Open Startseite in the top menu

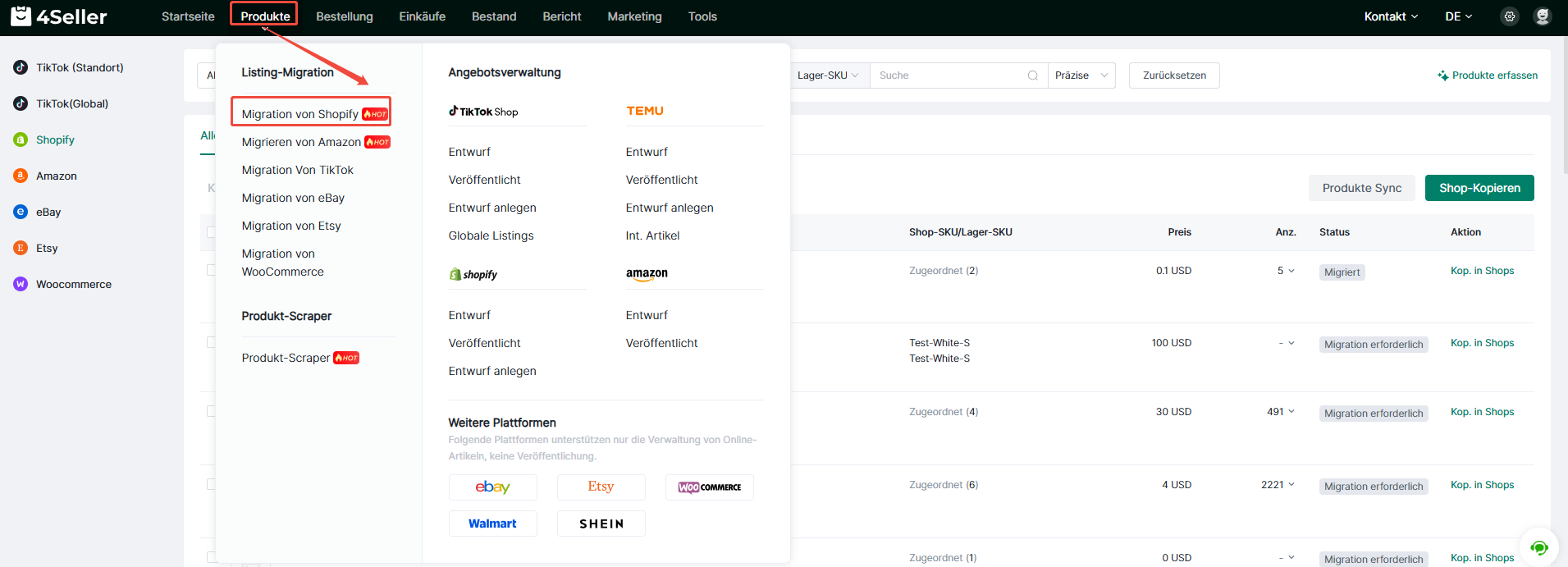coord(188,16)
